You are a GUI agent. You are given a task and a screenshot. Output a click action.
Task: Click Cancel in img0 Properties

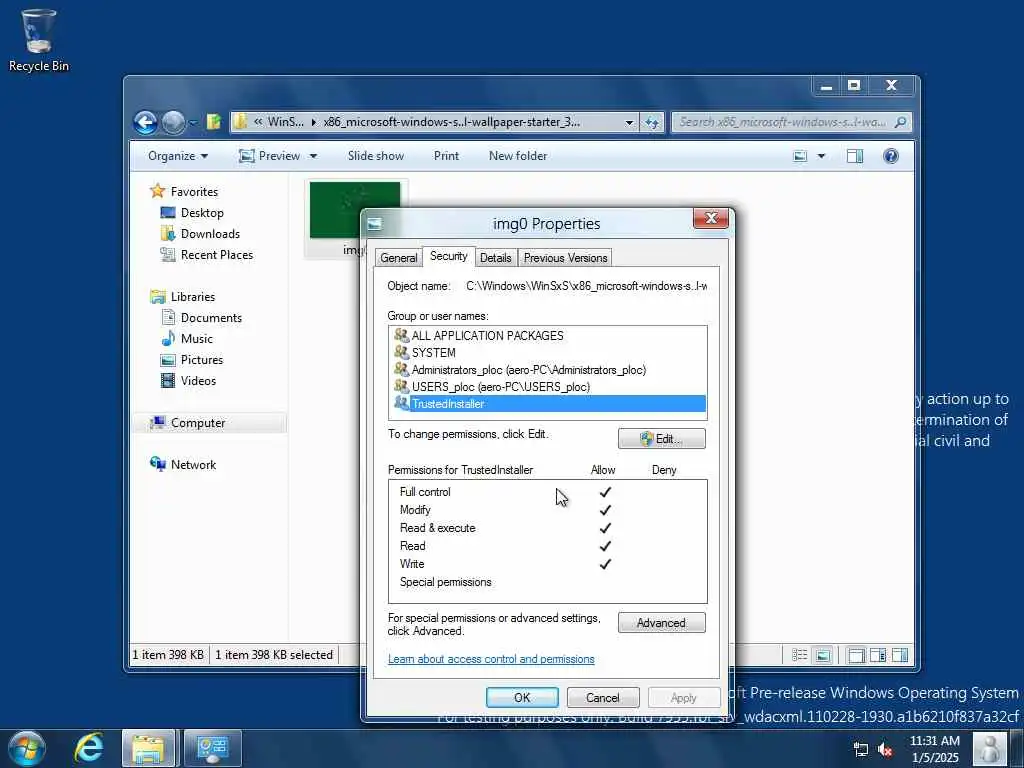tap(603, 697)
